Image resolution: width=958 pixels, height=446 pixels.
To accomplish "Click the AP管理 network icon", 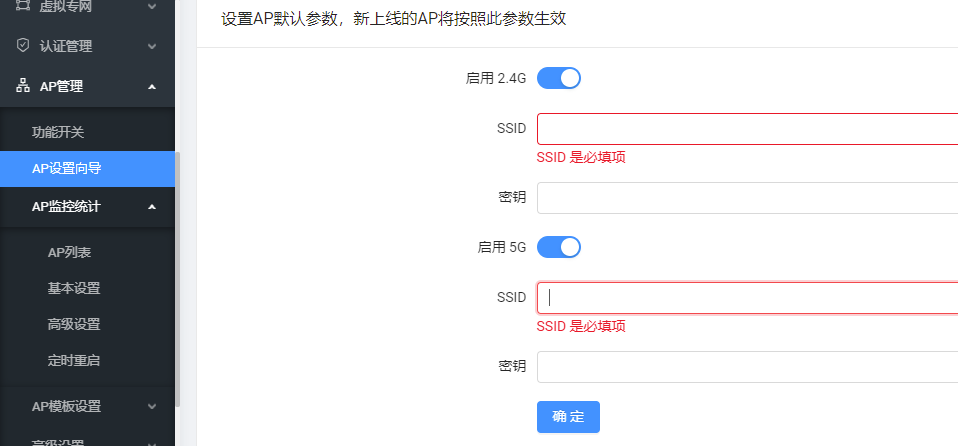I will (x=23, y=86).
